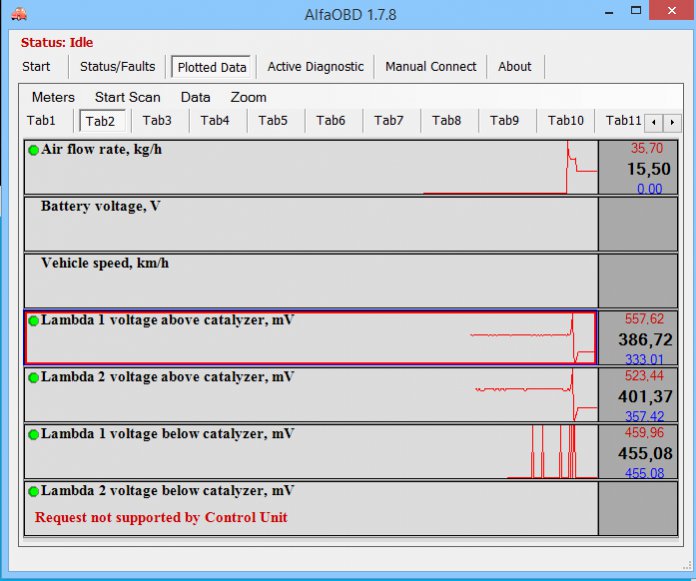
Task: Click green indicator for Air flow rate
Action: tap(33, 150)
